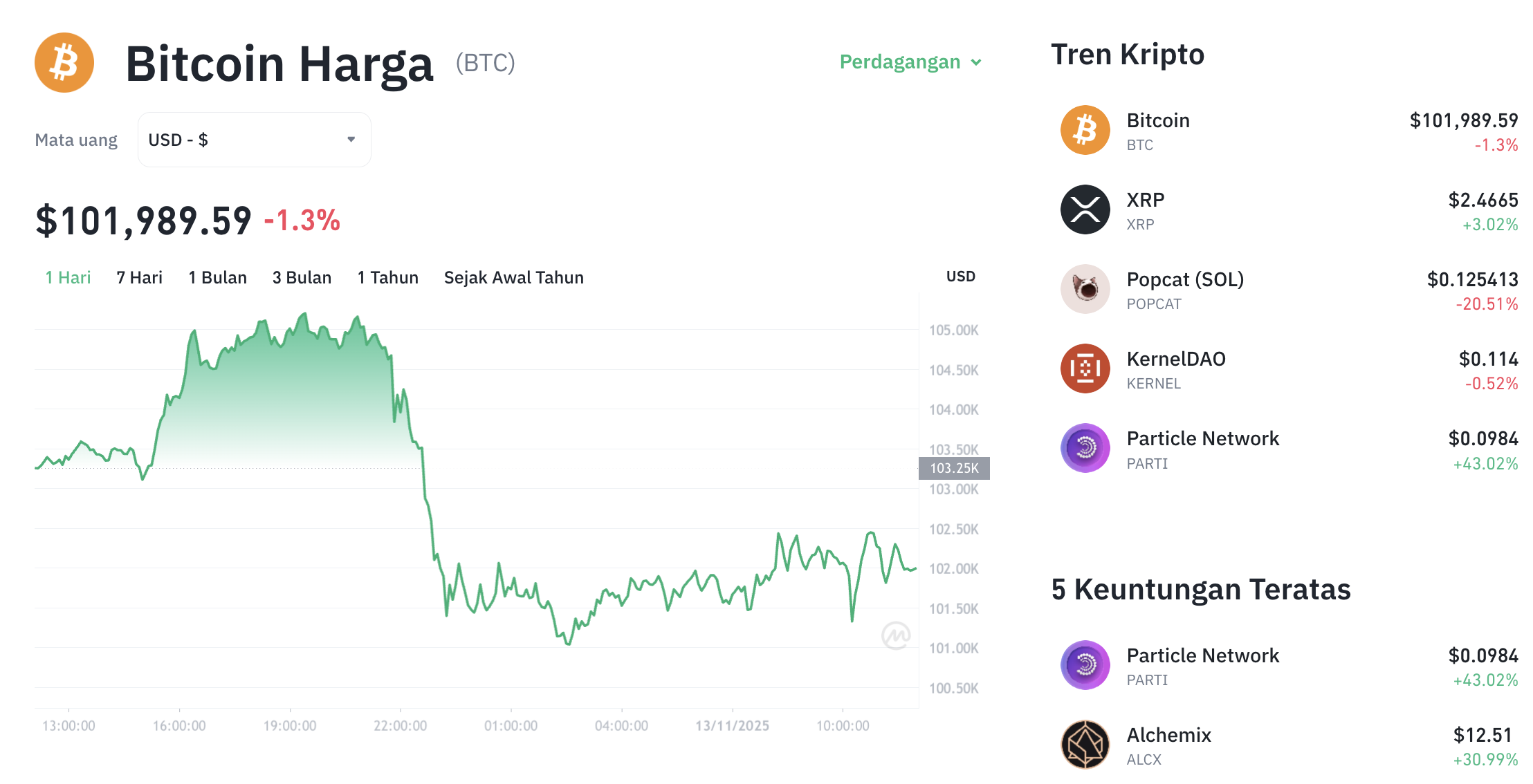Select the Sejak Awal Tahun time range
Image resolution: width=1533 pixels, height=784 pixels.
coord(513,277)
